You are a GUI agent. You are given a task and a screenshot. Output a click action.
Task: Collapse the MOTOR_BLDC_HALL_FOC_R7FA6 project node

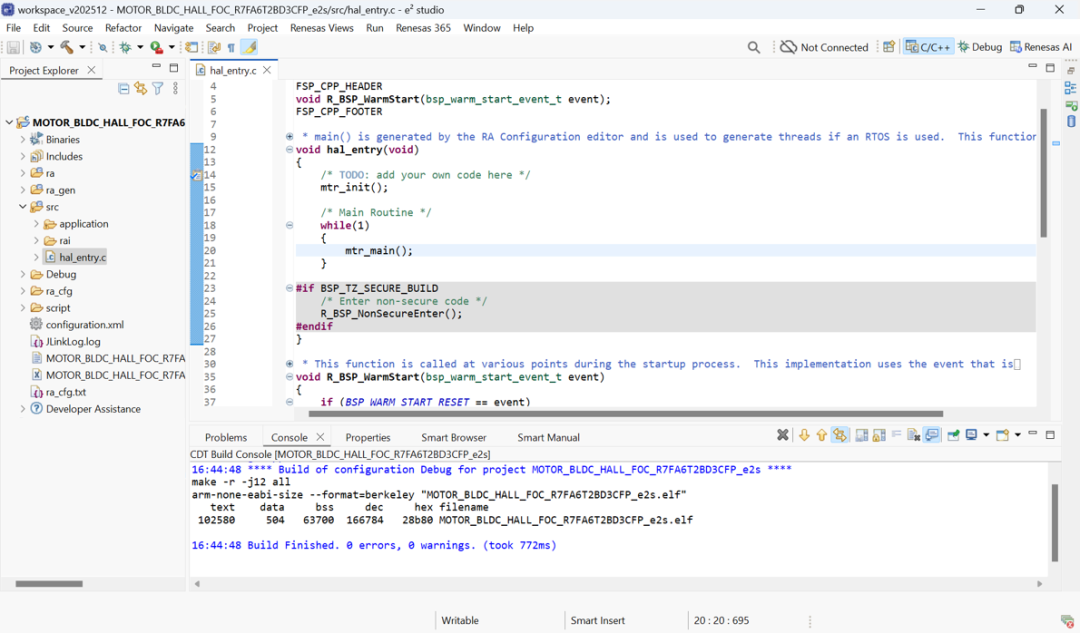9,122
